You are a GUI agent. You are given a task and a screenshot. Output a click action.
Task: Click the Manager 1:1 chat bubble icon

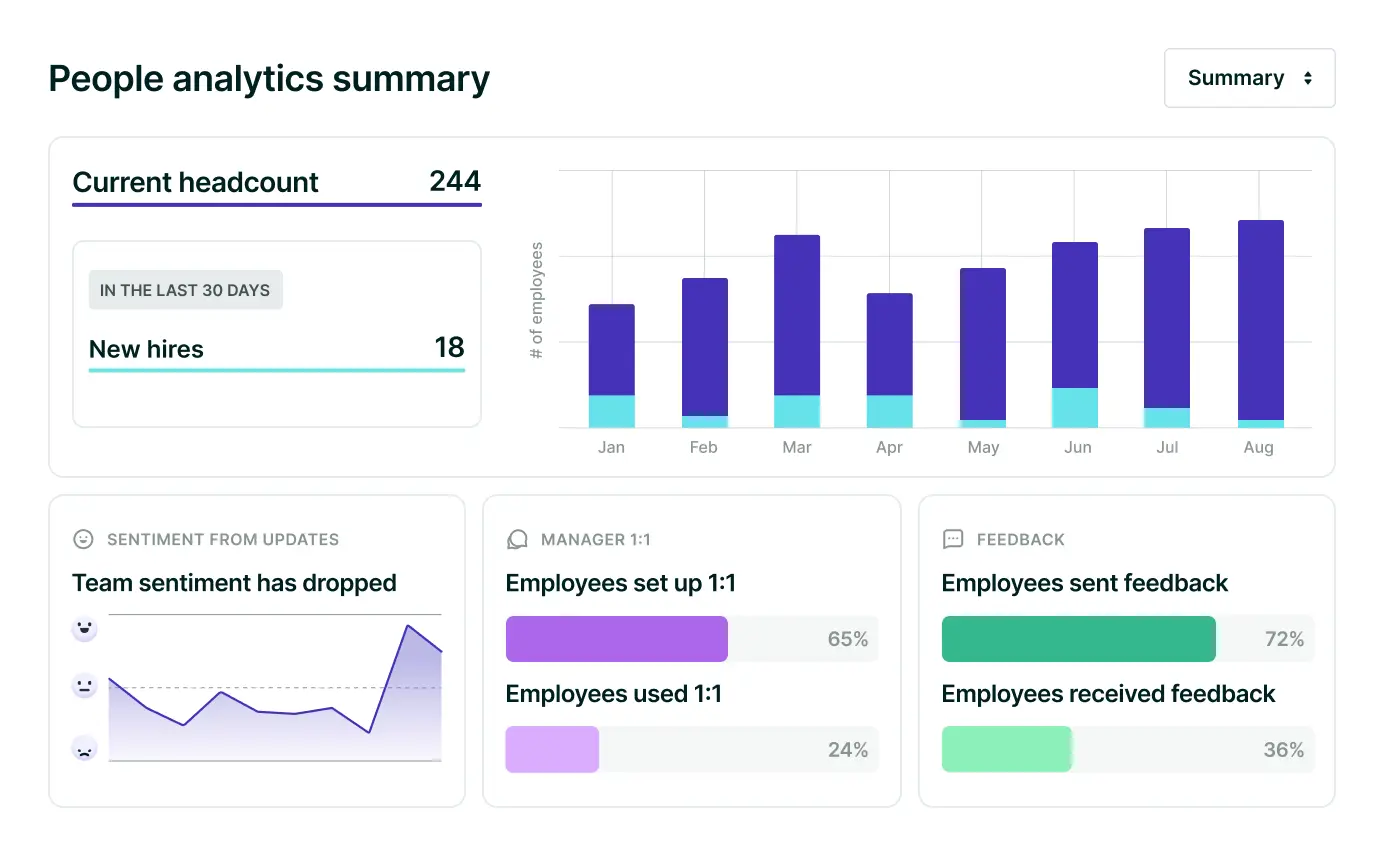(x=517, y=539)
